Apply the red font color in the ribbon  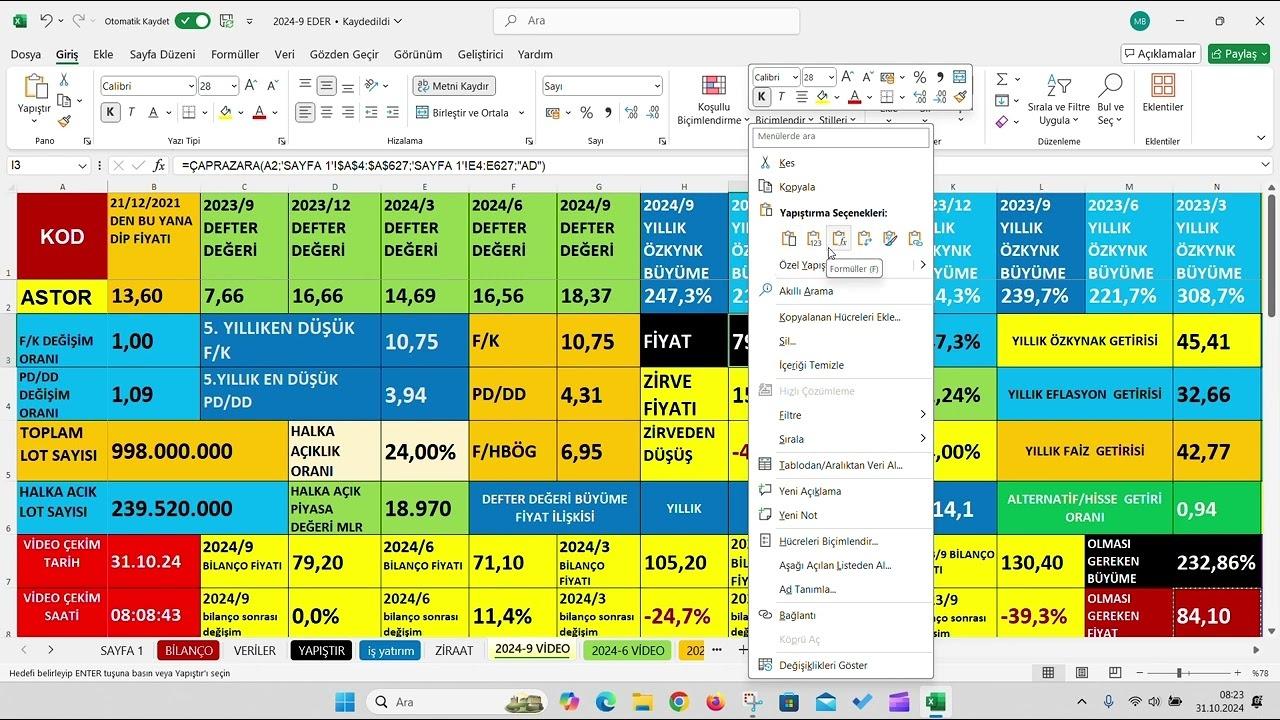tap(259, 112)
